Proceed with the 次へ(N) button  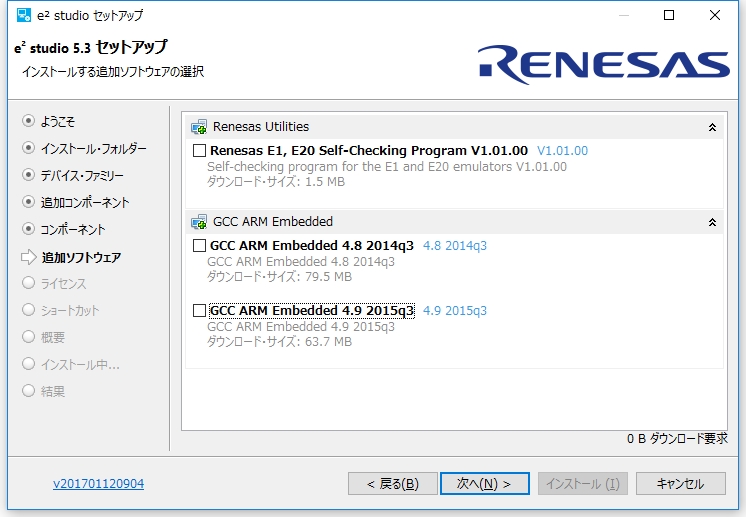click(485, 484)
